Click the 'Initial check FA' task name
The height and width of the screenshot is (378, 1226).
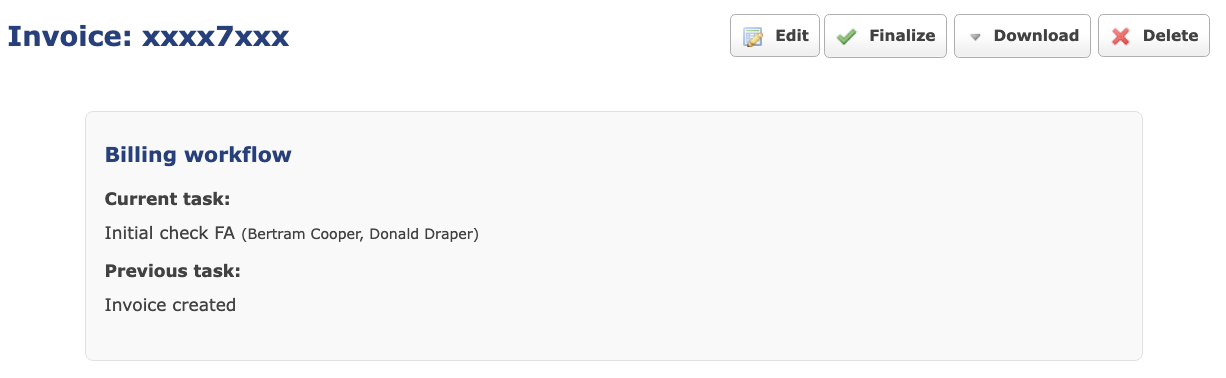point(170,233)
